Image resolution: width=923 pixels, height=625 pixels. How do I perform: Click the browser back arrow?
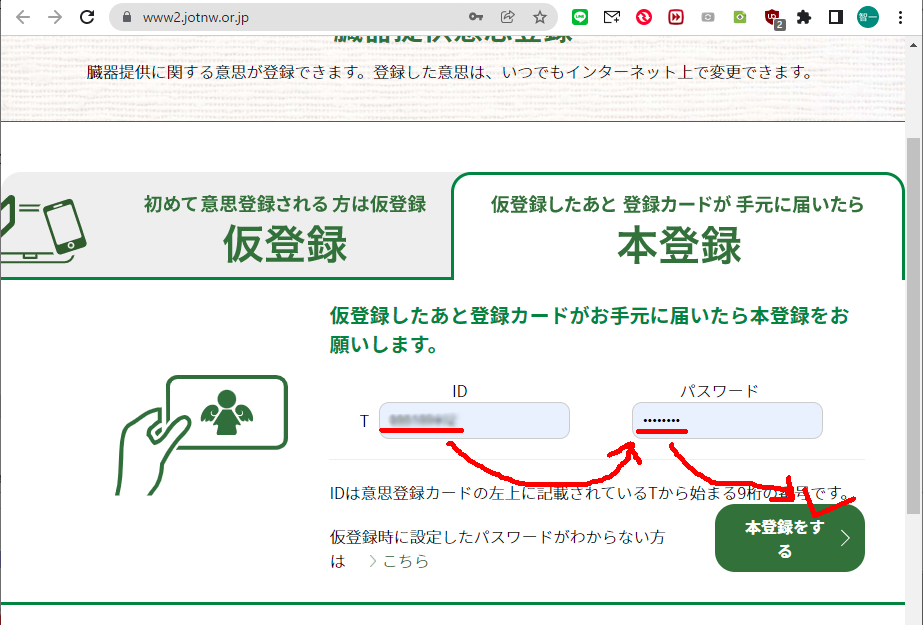[23, 17]
